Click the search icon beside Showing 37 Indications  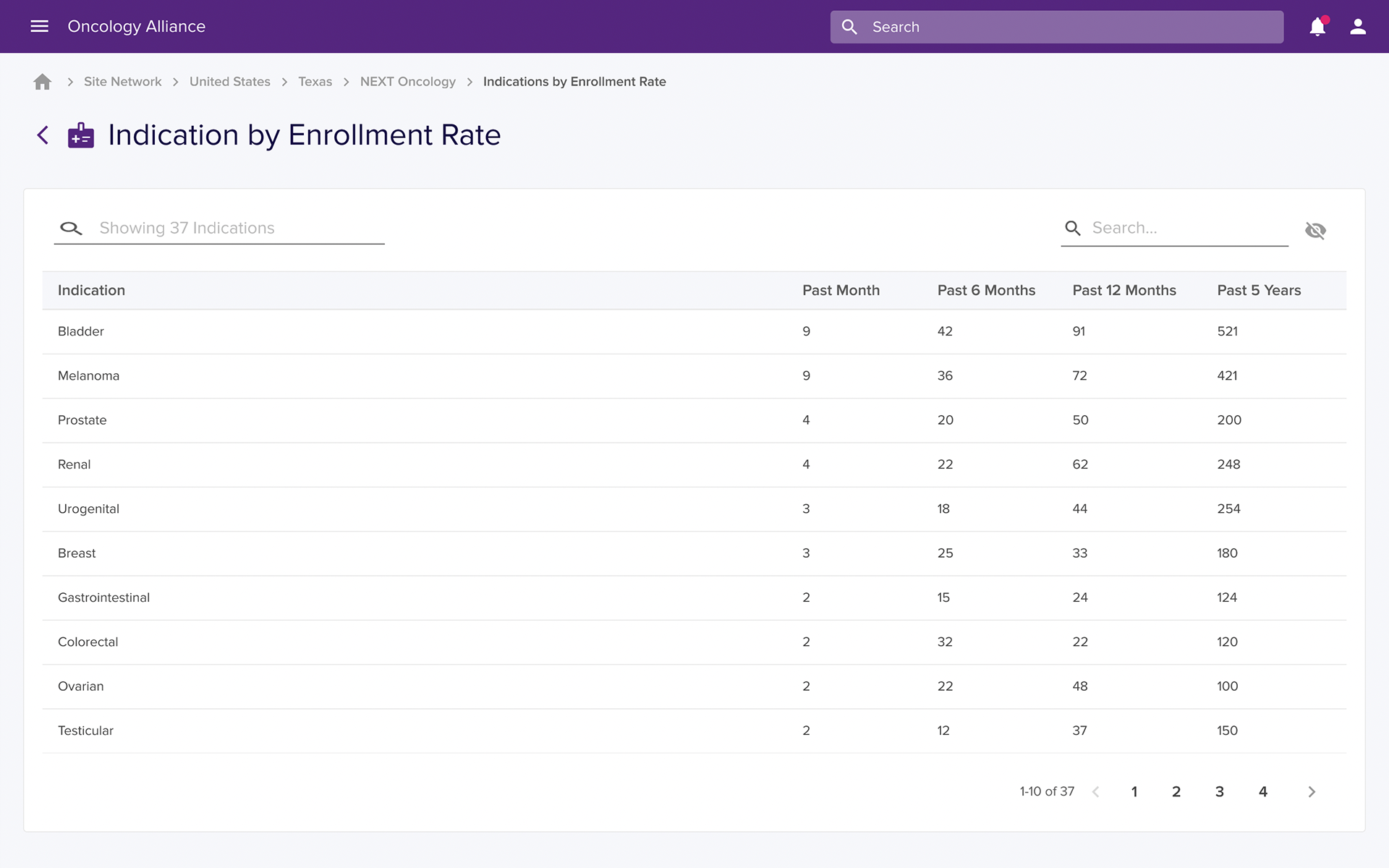coord(71,228)
